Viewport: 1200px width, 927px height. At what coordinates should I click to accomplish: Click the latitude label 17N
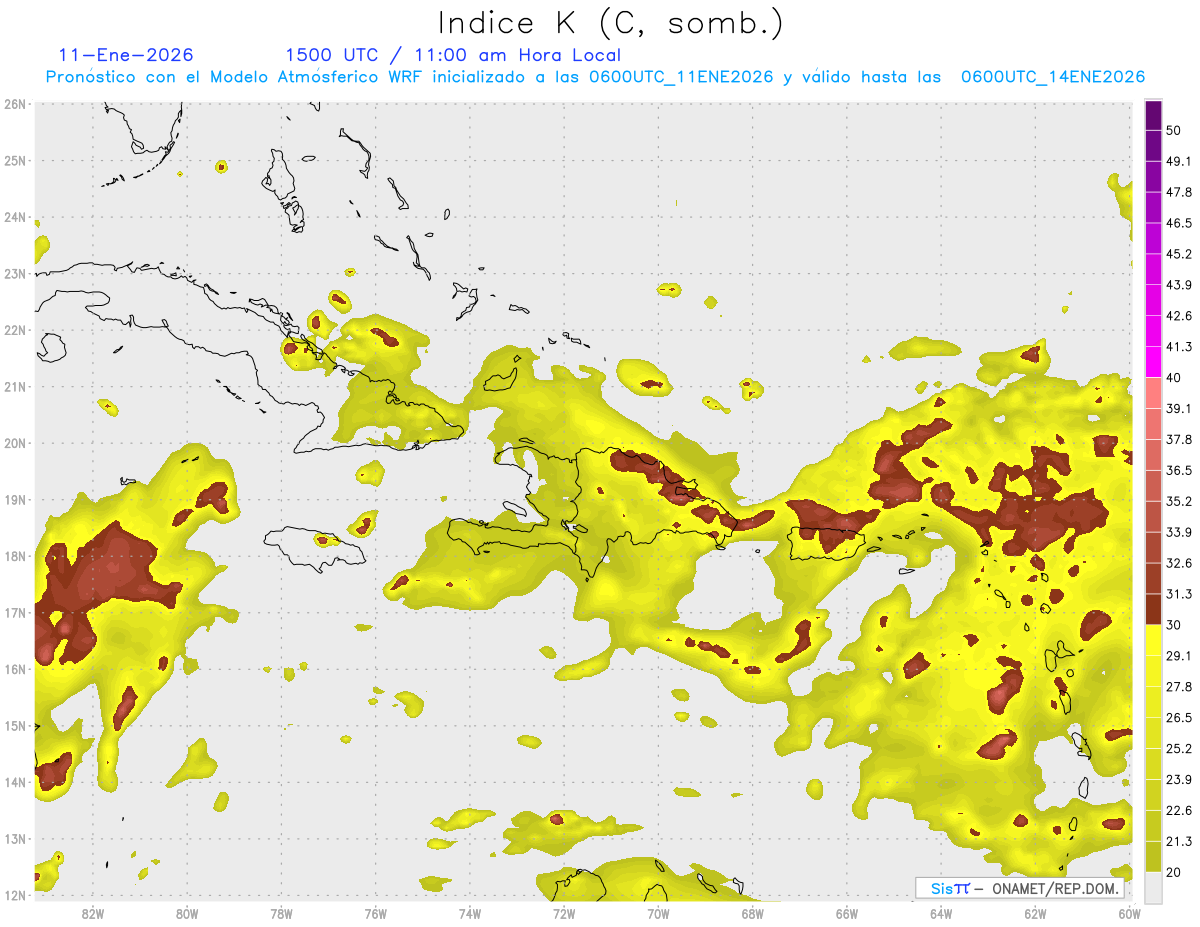tap(14, 613)
